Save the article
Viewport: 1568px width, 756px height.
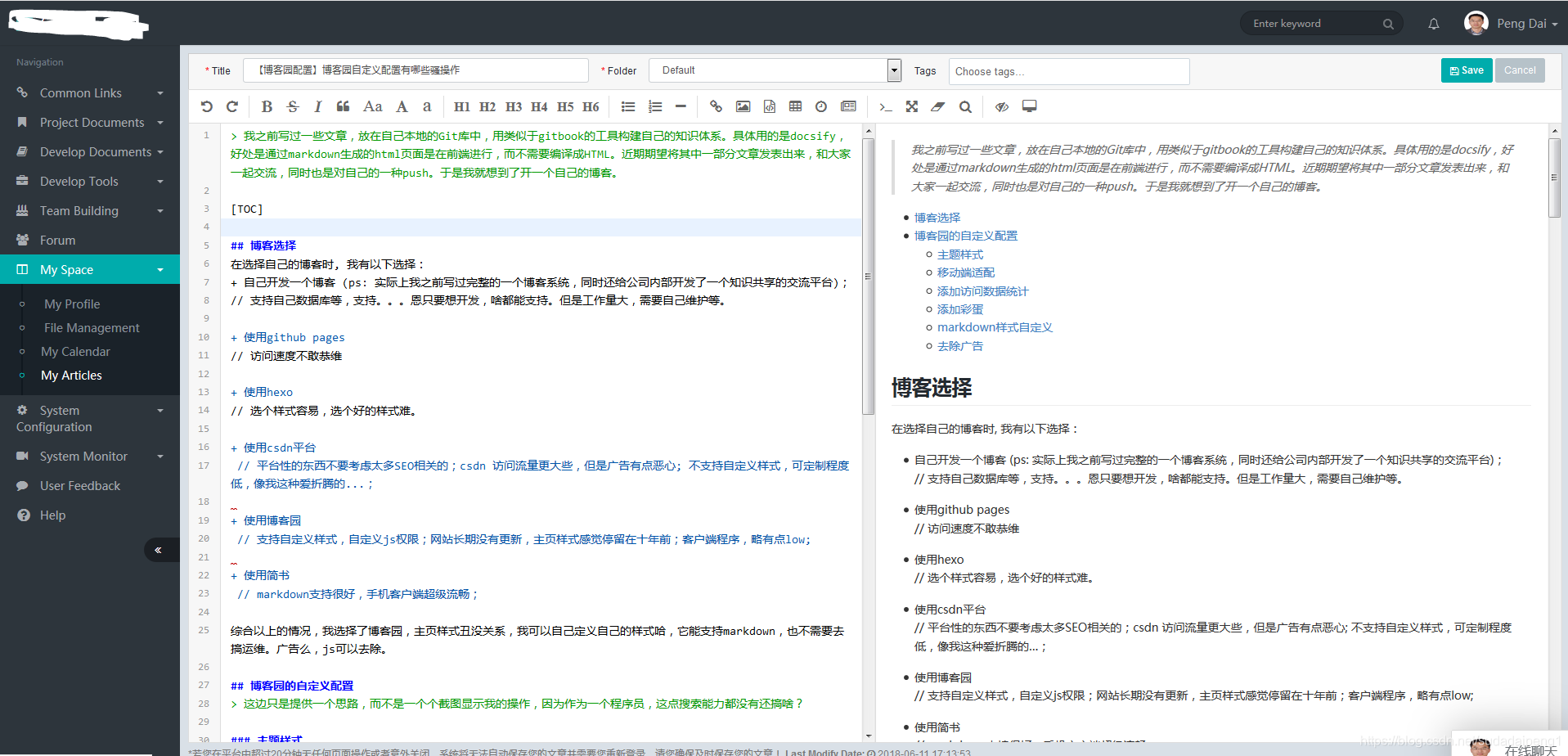click(1467, 70)
